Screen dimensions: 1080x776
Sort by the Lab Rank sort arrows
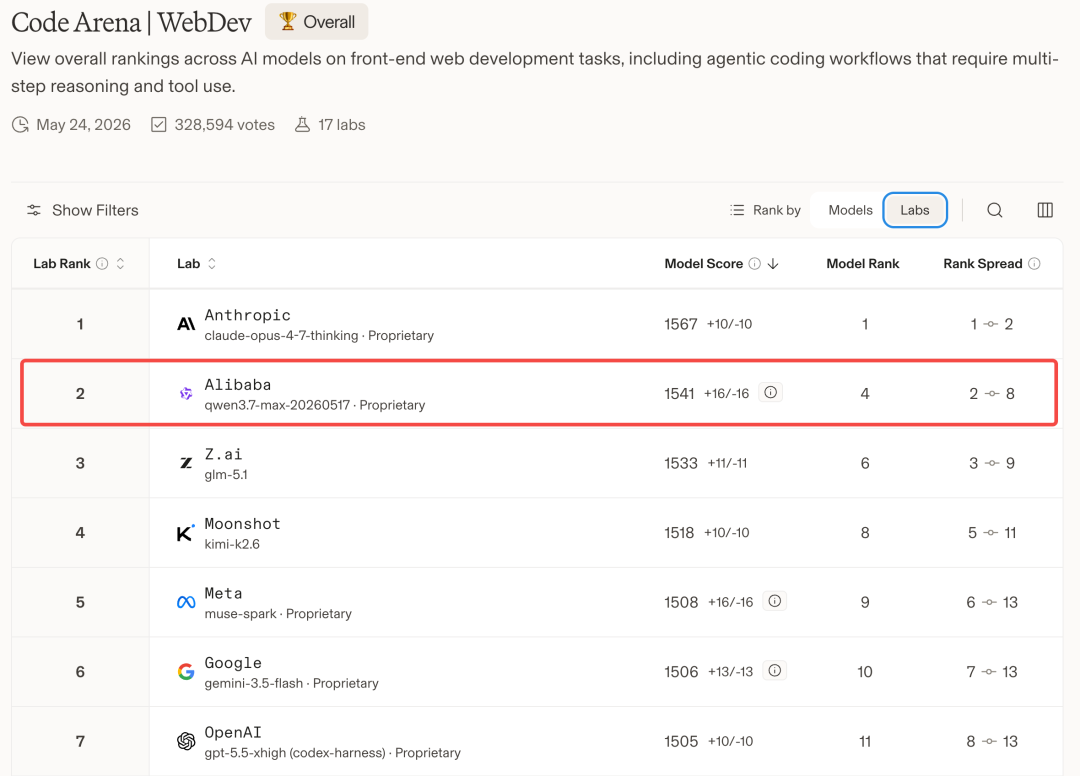[121, 264]
